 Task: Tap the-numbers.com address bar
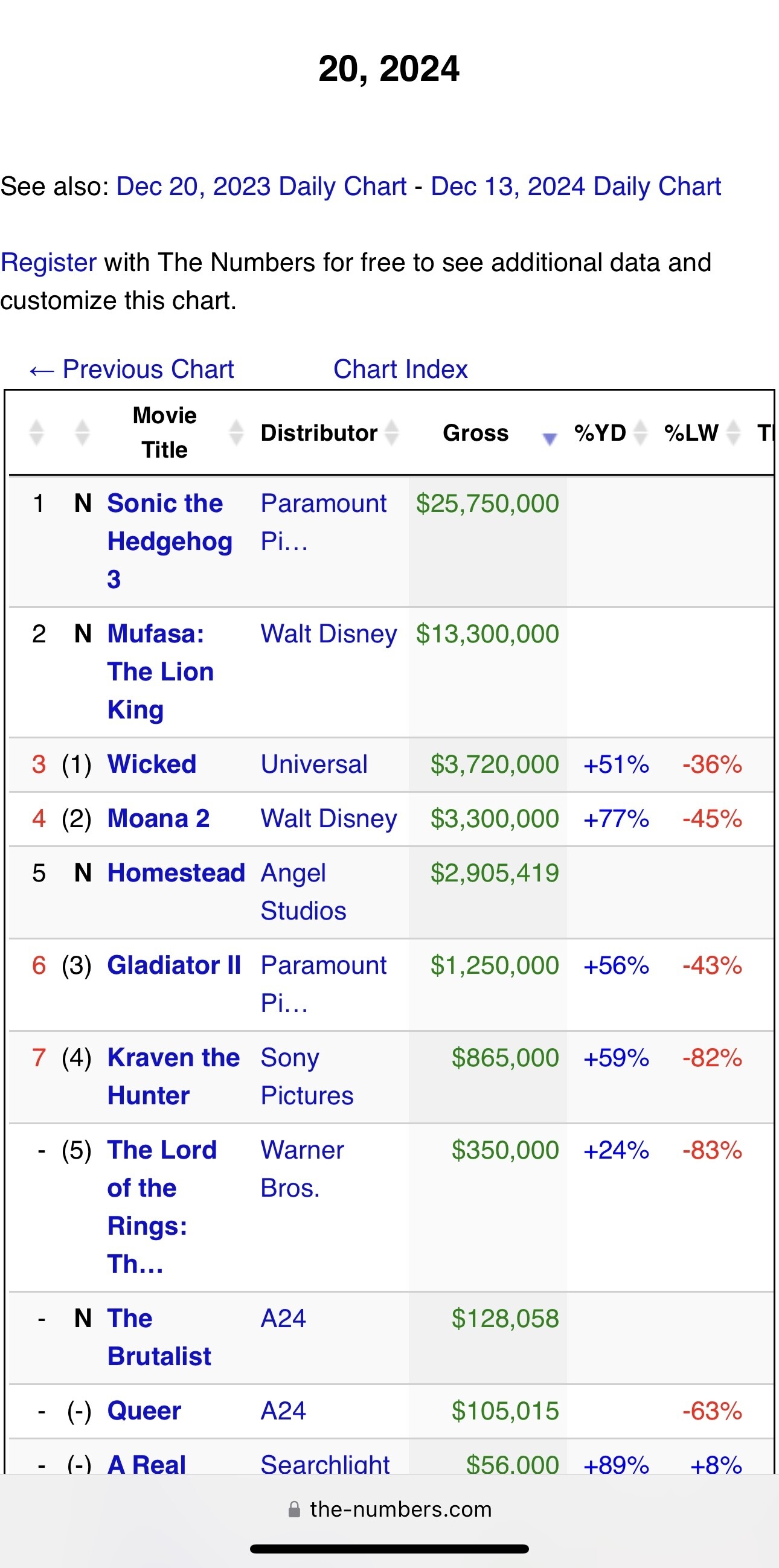pos(400,1509)
